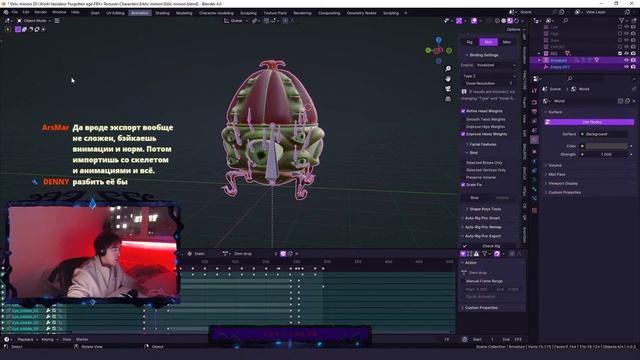The height and width of the screenshot is (360, 640).
Task: Click the Check Rig button
Action: coord(489,246)
